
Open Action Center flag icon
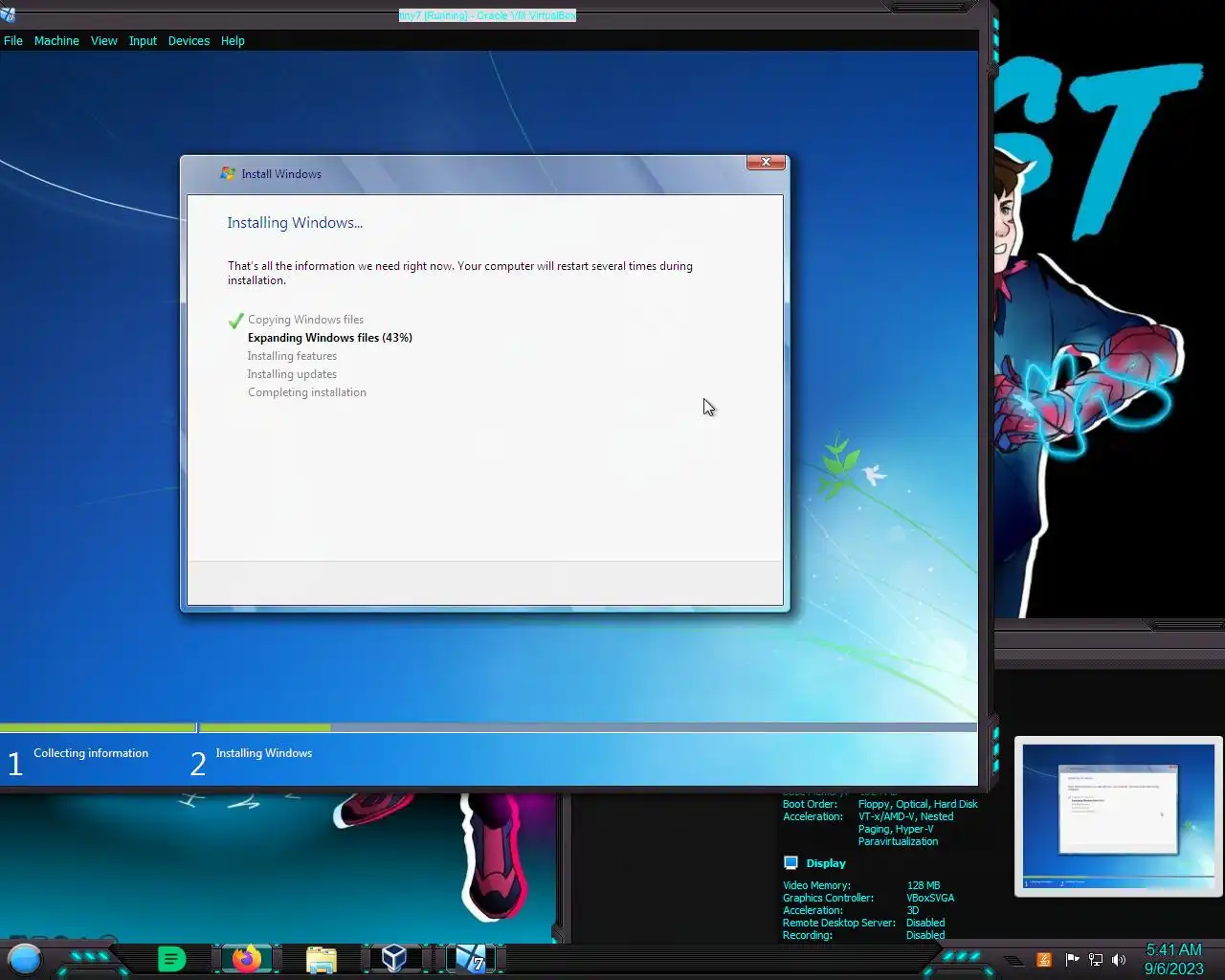click(1072, 960)
